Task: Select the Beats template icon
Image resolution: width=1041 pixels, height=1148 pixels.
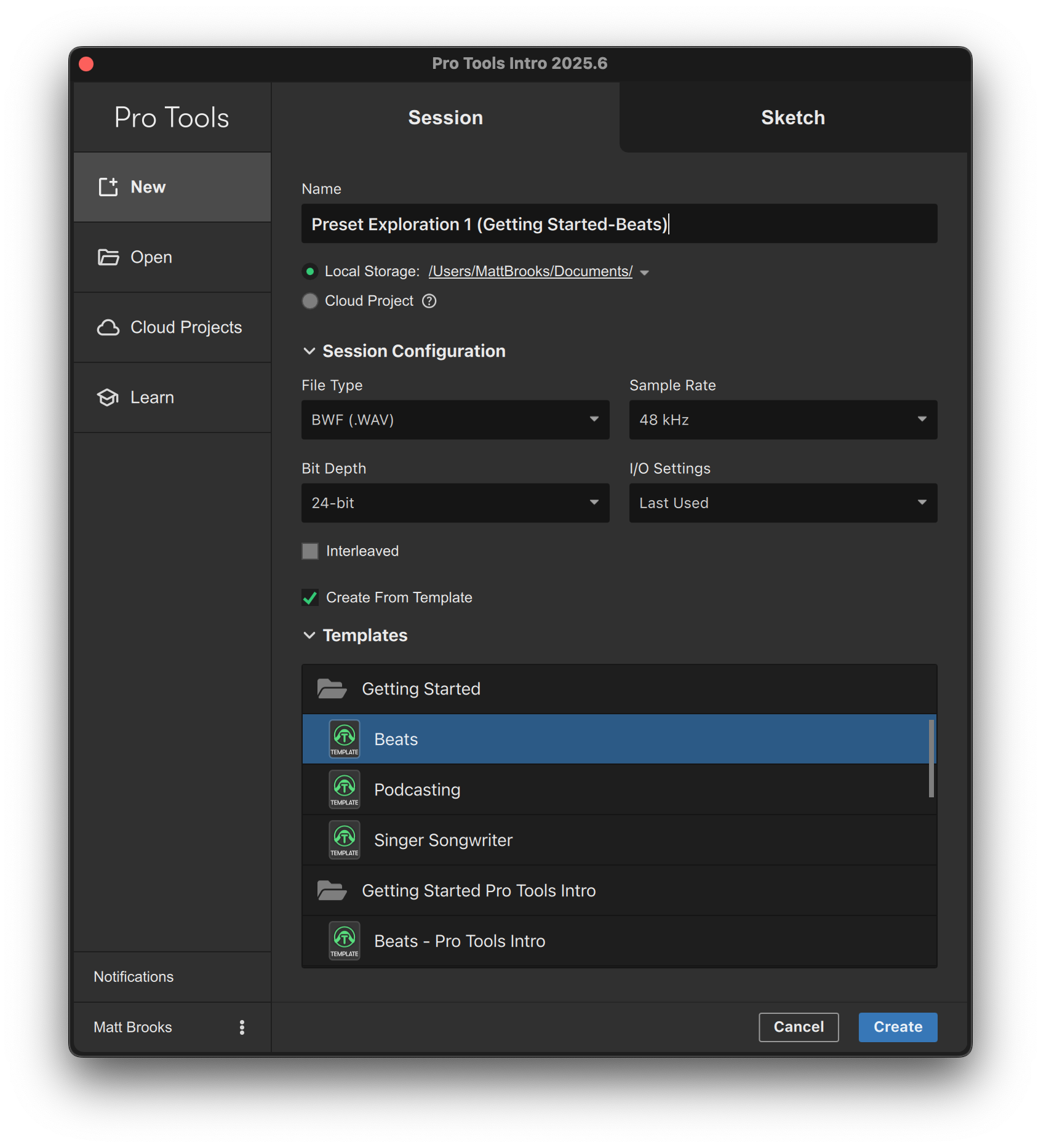Action: (x=345, y=739)
